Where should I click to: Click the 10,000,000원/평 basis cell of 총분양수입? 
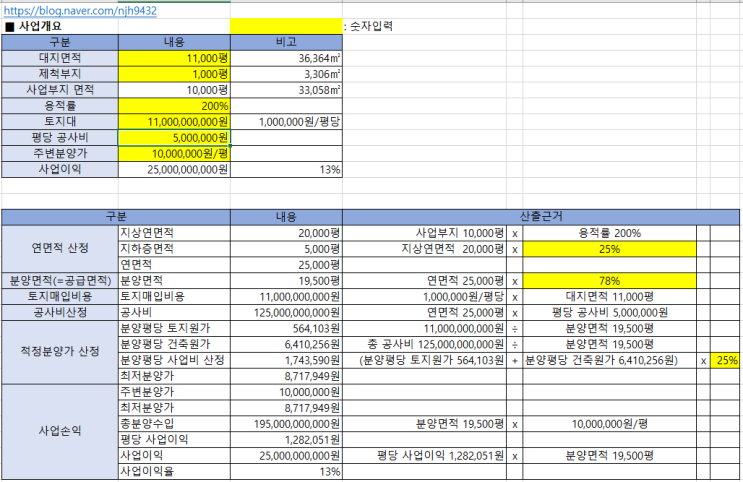pos(609,424)
